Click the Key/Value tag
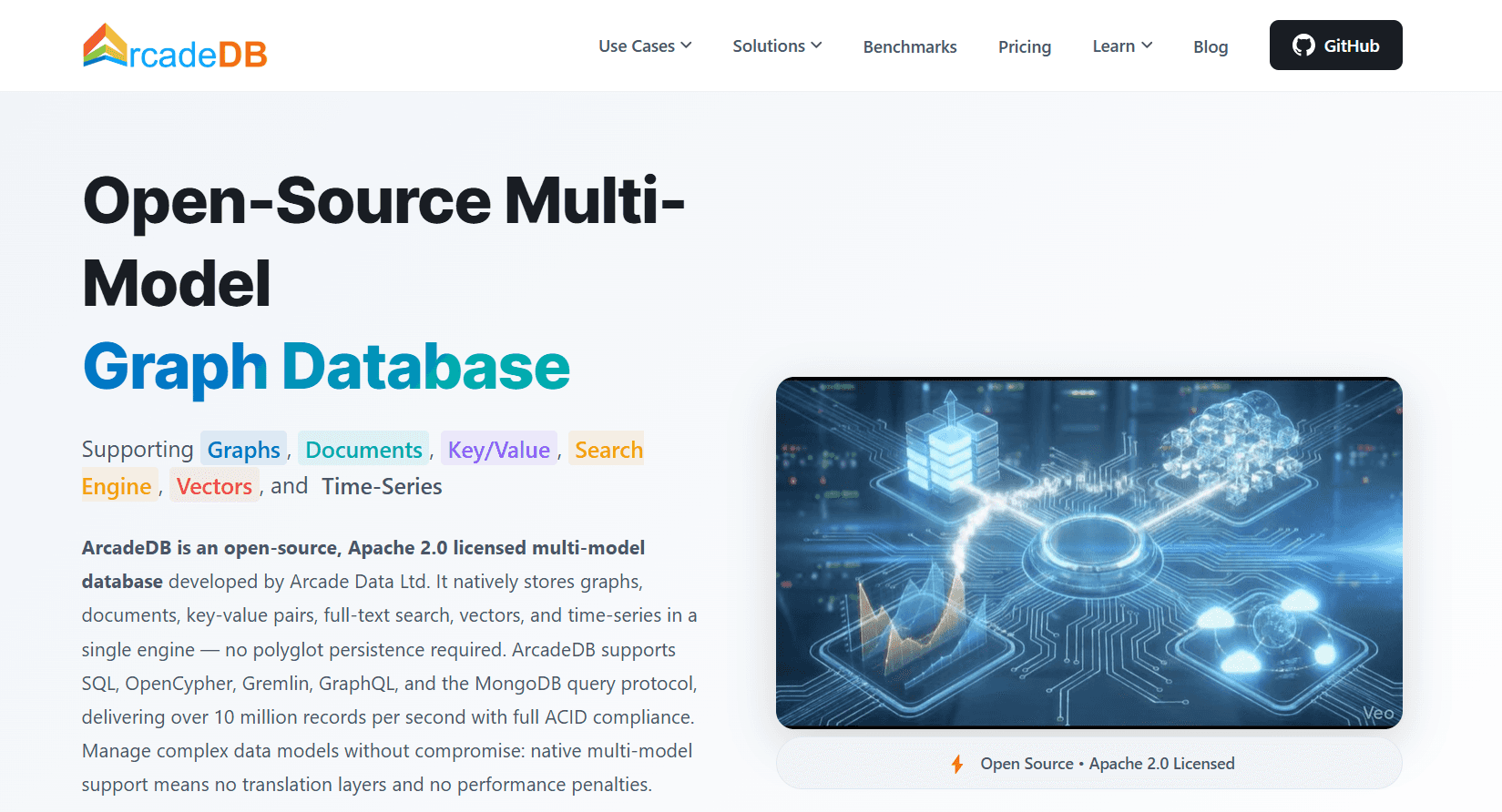 pos(499,450)
